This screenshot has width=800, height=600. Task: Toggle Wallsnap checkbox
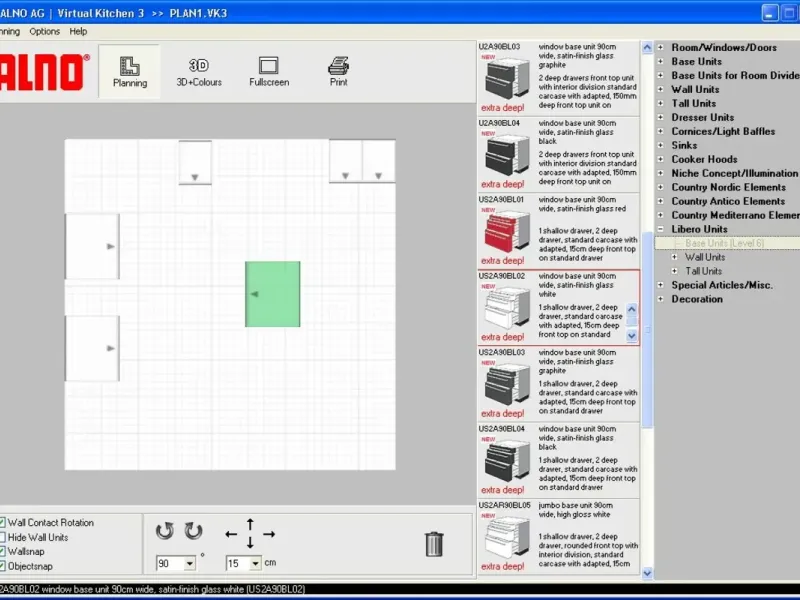[2, 552]
